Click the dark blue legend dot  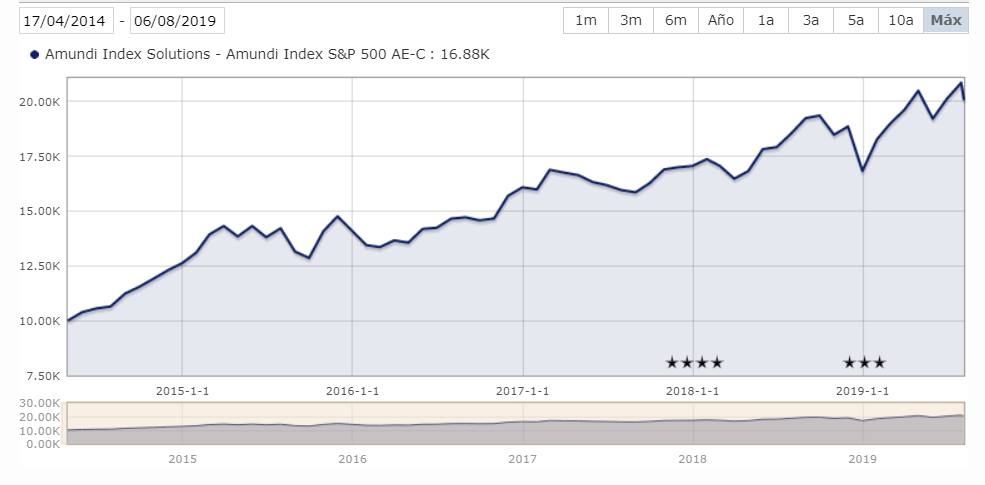36,55
